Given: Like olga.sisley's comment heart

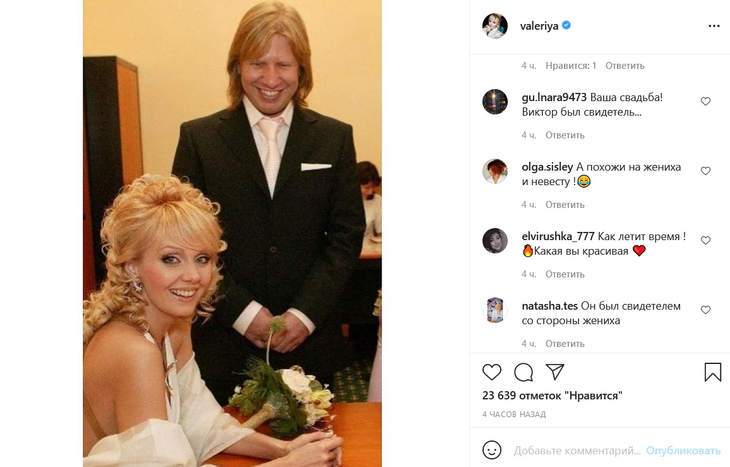Looking at the screenshot, I should pos(706,171).
